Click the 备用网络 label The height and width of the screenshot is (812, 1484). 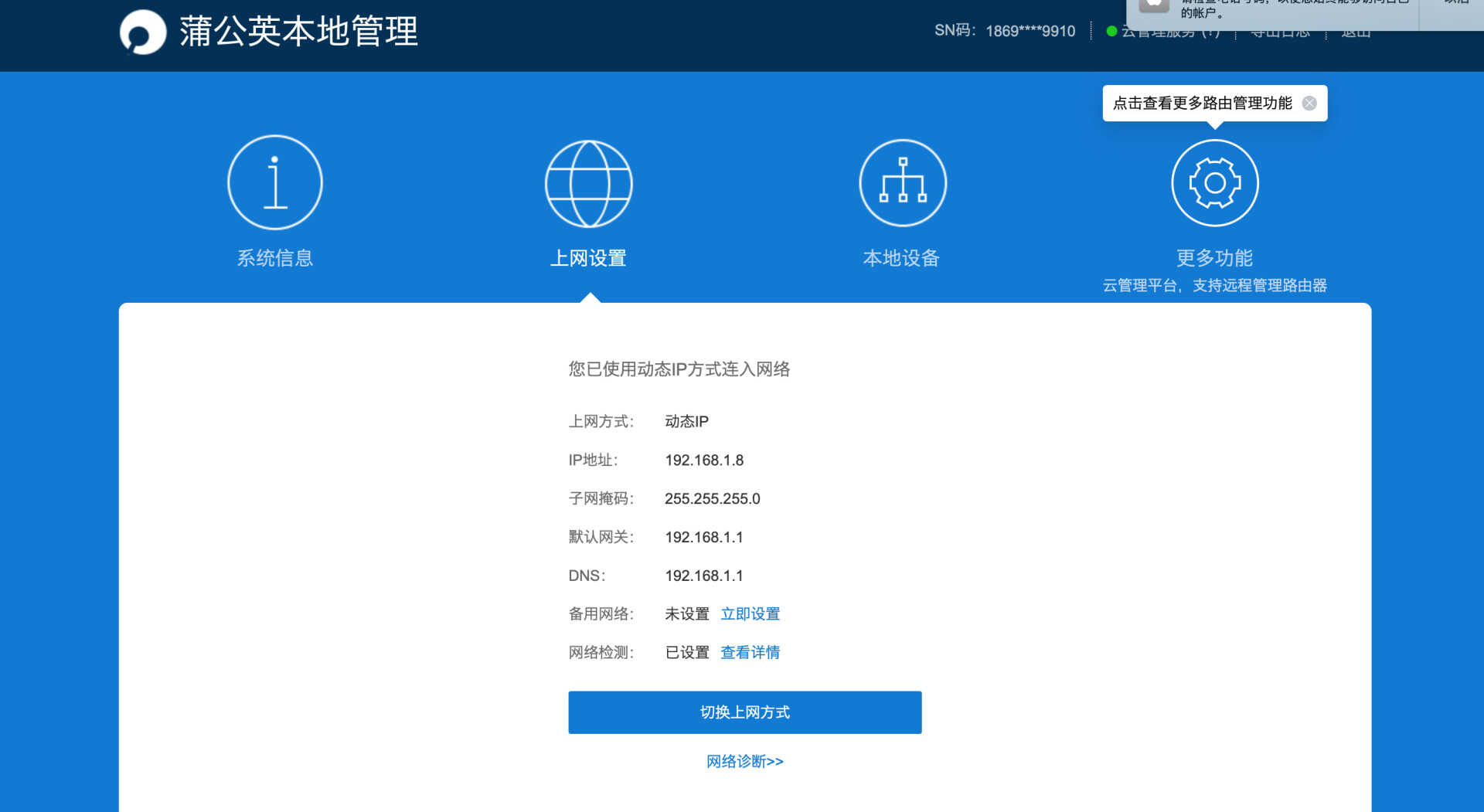click(x=601, y=614)
